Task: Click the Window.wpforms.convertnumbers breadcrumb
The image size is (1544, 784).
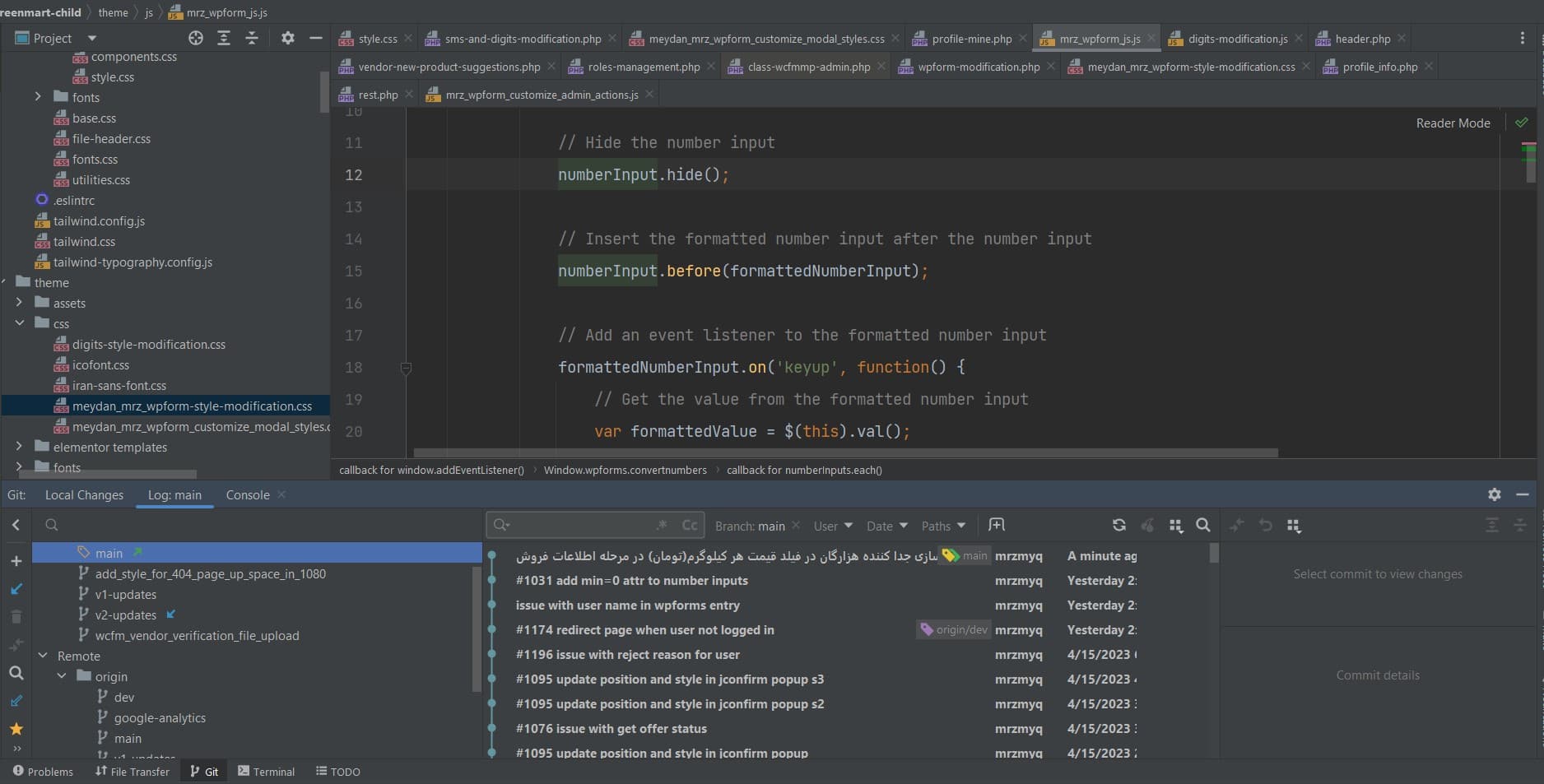Action: click(625, 470)
